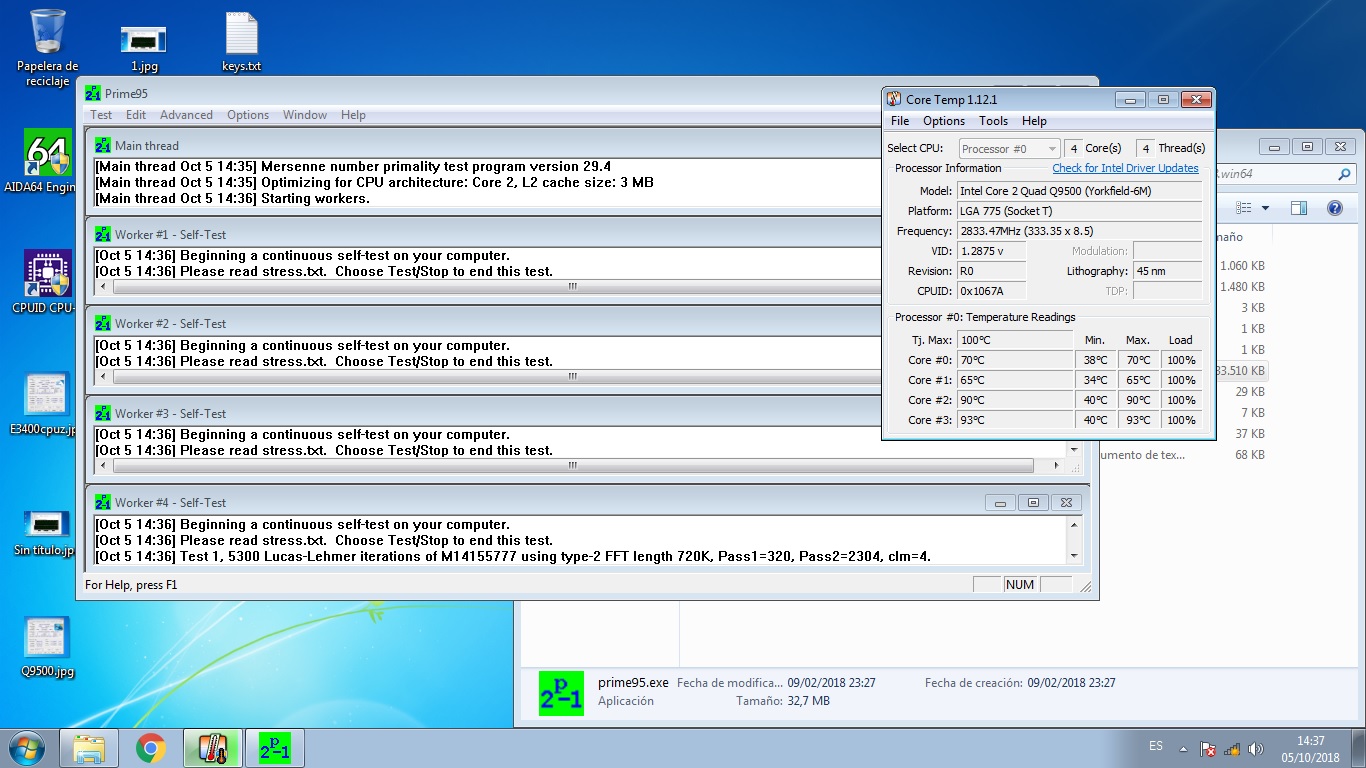Open Google Chrome from the taskbar

pyautogui.click(x=151, y=748)
